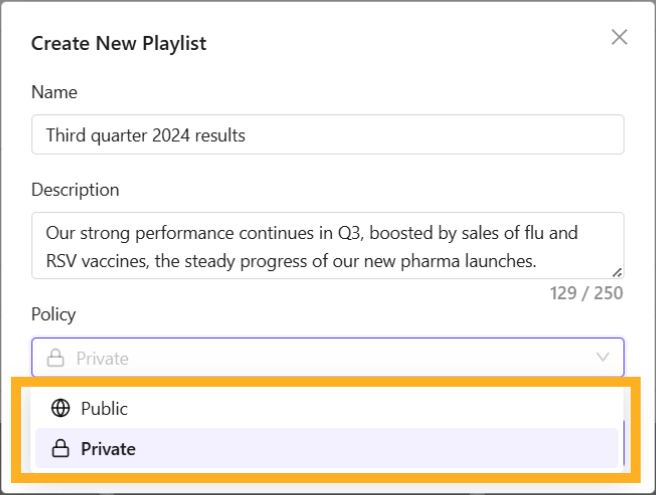Click the globe icon beside Public
656x495 pixels.
pos(60,408)
